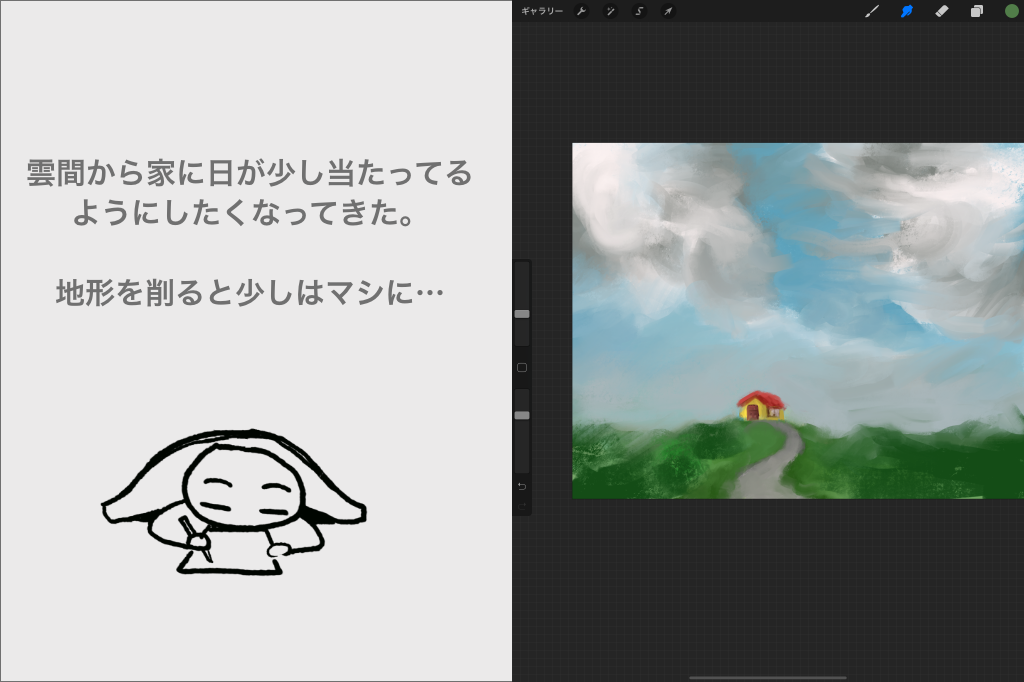Click the brush opacity slider handle

(522, 415)
